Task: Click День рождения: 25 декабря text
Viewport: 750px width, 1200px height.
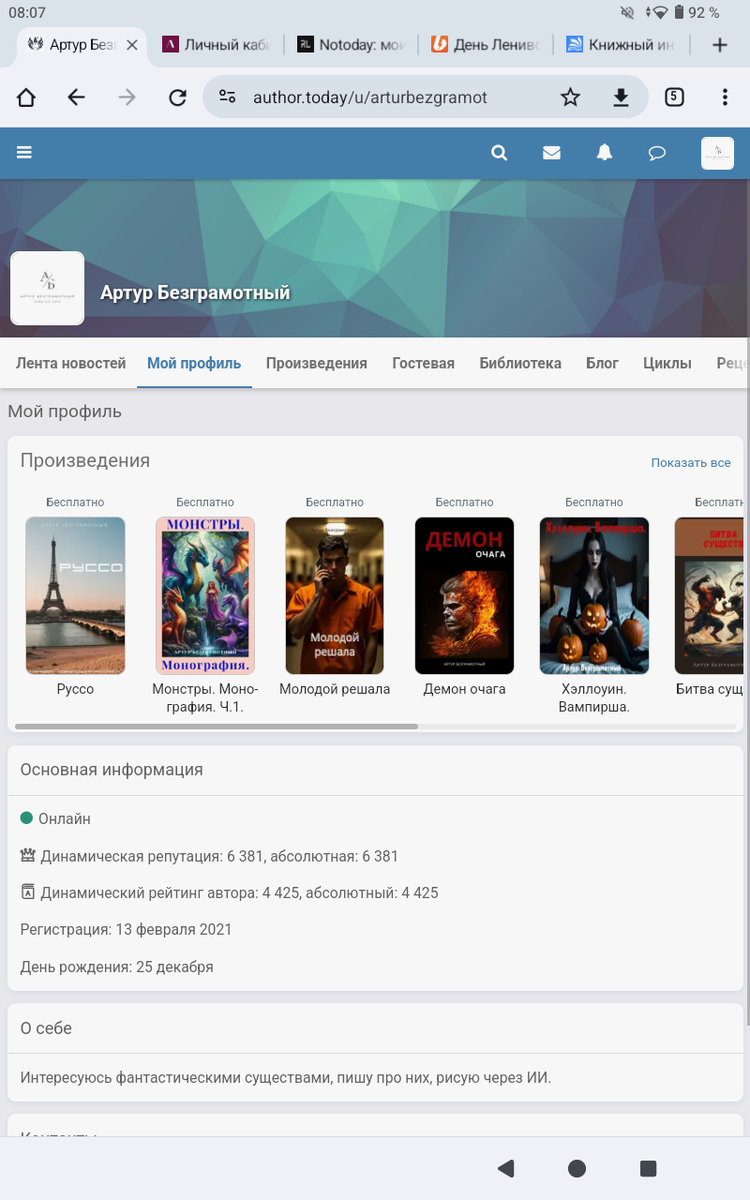Action: point(117,967)
